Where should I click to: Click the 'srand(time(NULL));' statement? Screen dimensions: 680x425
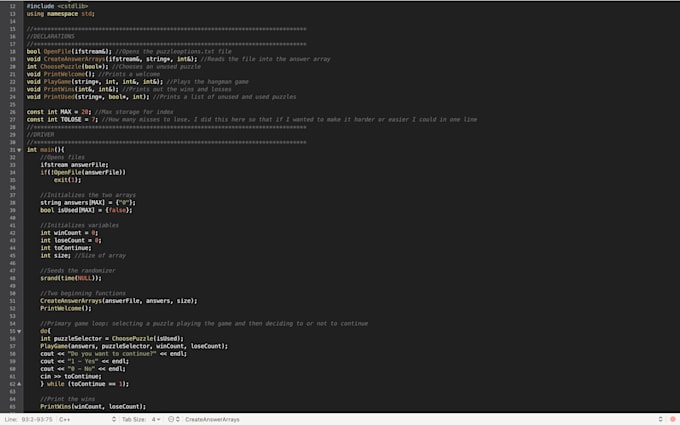[x=71, y=278]
